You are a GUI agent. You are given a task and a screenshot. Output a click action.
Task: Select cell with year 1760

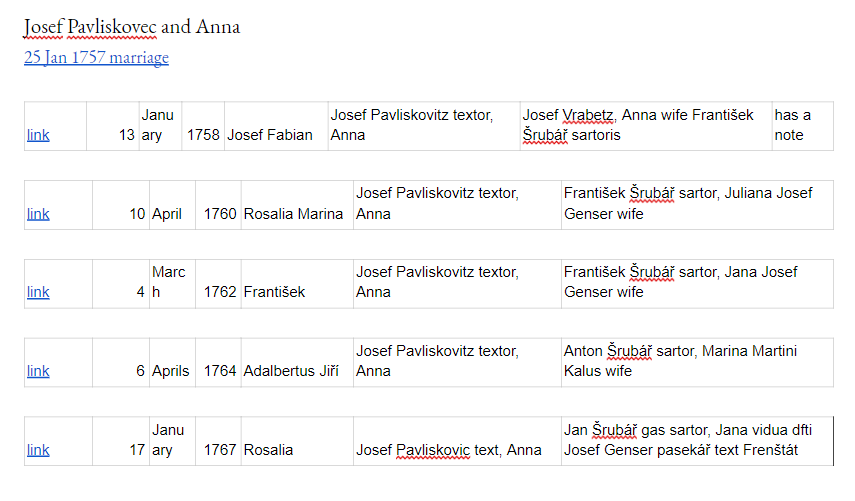pyautogui.click(x=218, y=205)
